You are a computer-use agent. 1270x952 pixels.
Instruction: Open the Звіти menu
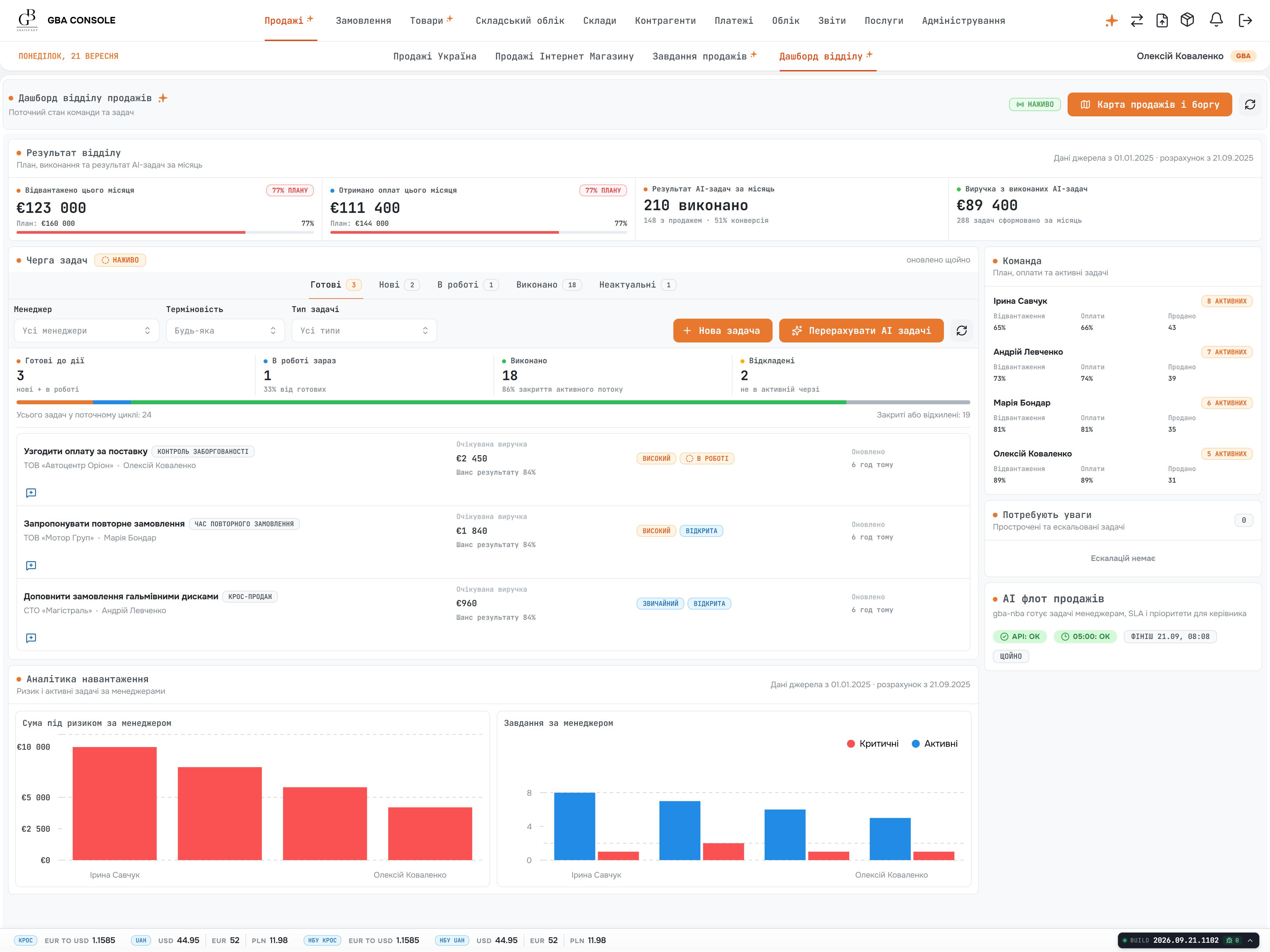[832, 20]
